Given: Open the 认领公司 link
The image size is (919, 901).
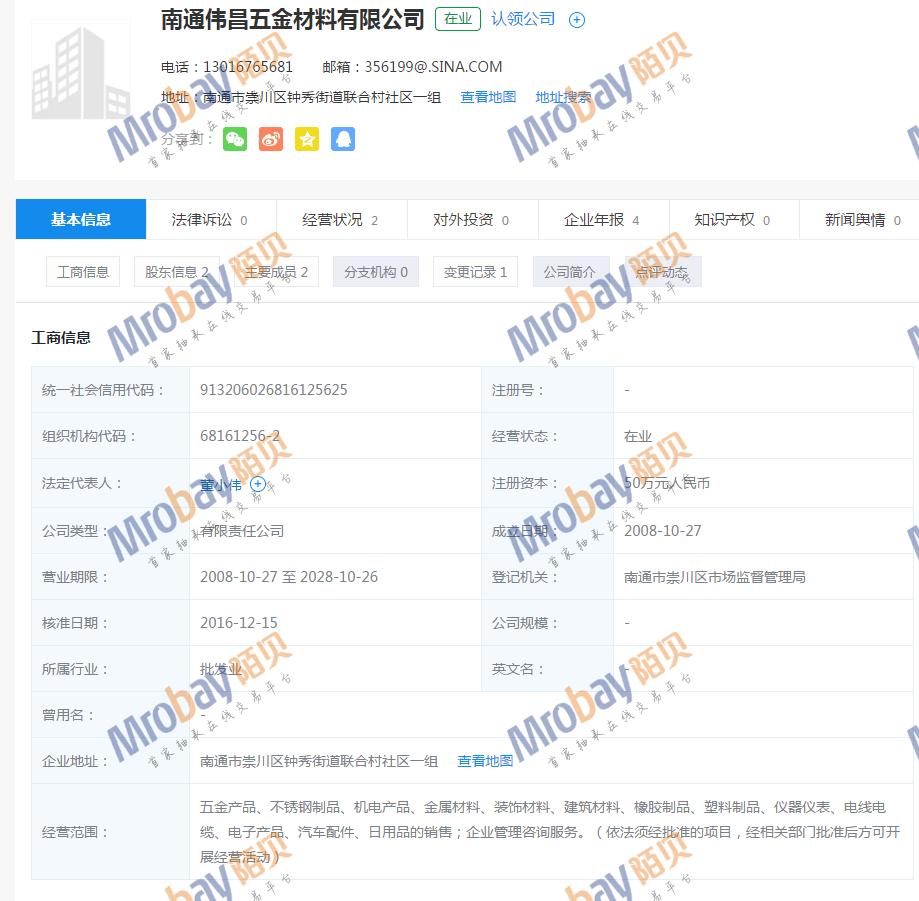Looking at the screenshot, I should click(523, 19).
